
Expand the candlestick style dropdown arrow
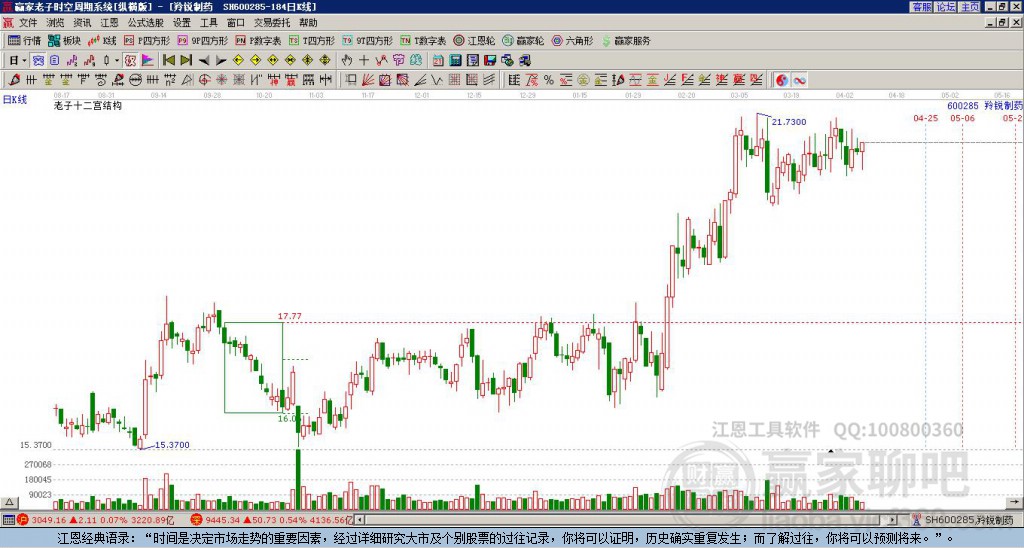pyautogui.click(x=117, y=61)
